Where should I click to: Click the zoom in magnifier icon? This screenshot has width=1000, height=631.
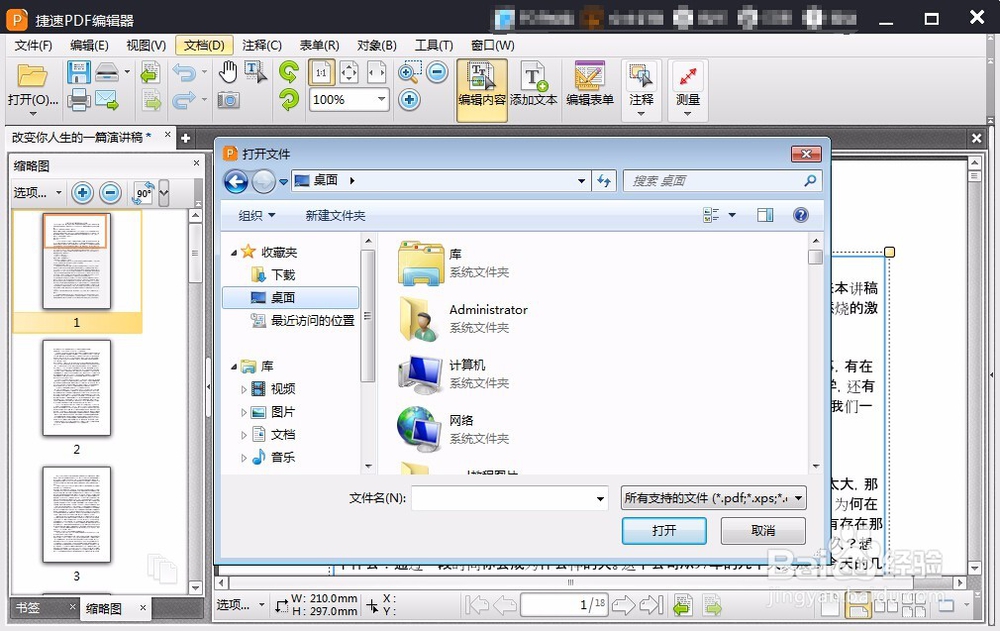point(408,72)
